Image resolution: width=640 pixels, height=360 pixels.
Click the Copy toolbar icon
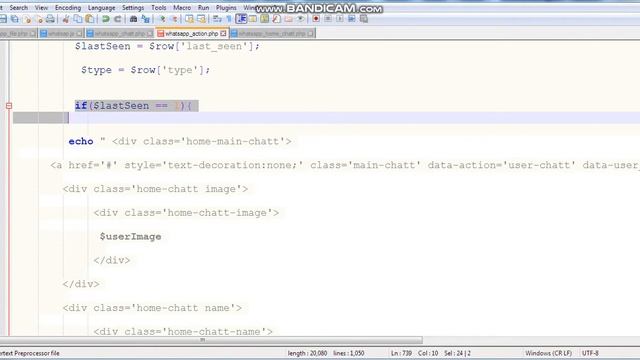(x=78, y=19)
